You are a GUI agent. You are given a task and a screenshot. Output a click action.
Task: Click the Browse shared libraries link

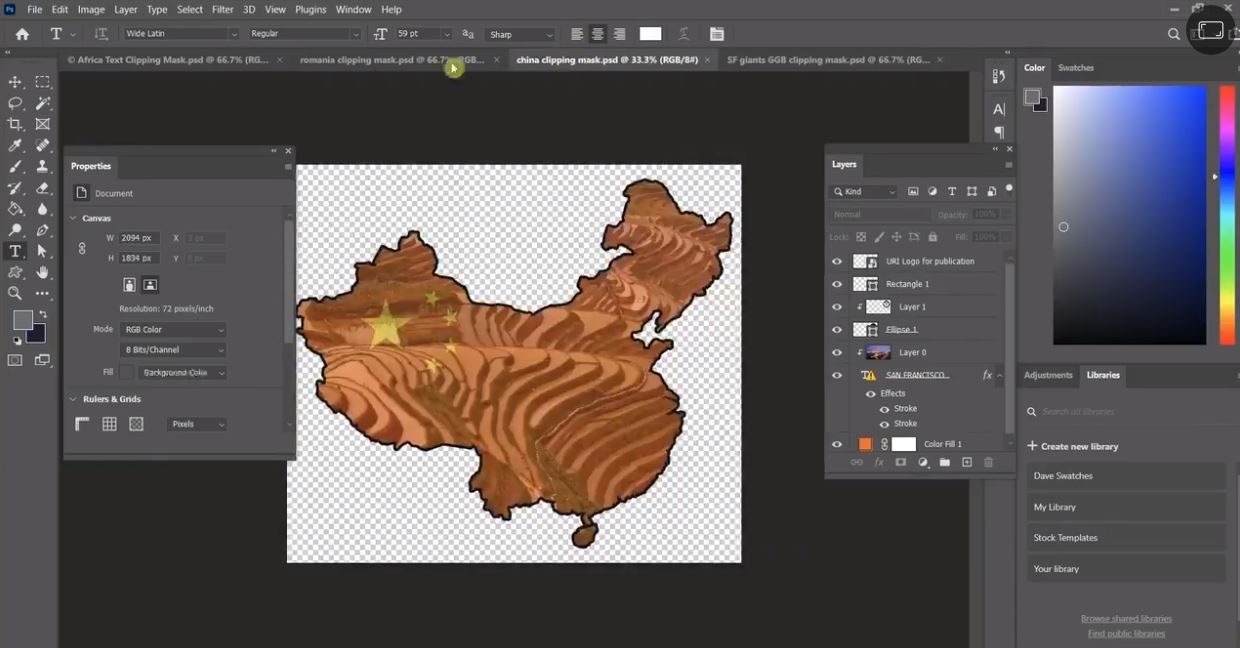click(1126, 619)
